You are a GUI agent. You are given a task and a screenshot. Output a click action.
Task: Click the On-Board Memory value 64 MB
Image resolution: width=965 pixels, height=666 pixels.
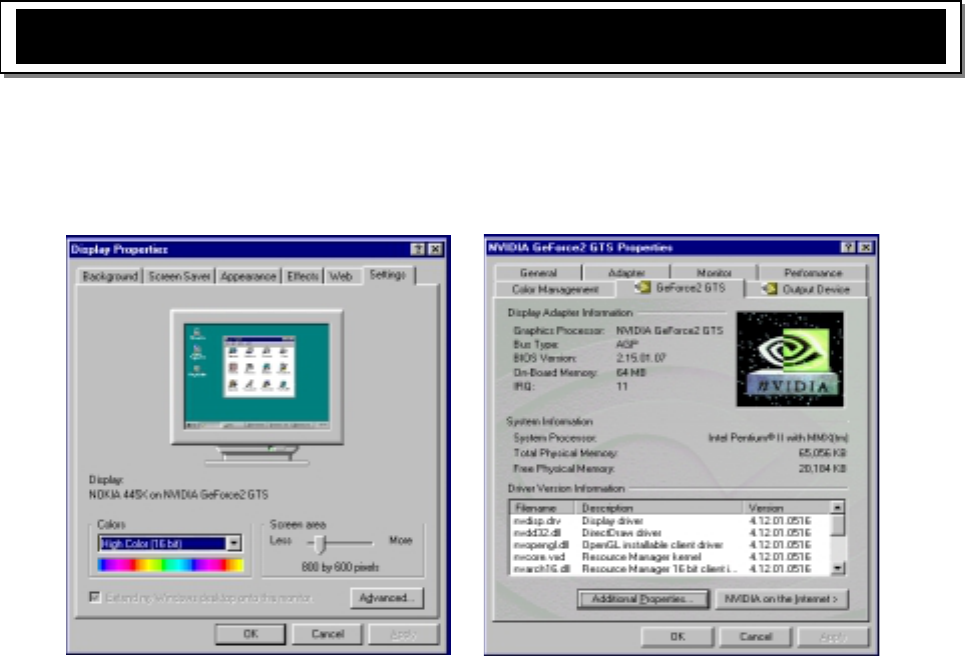click(631, 372)
